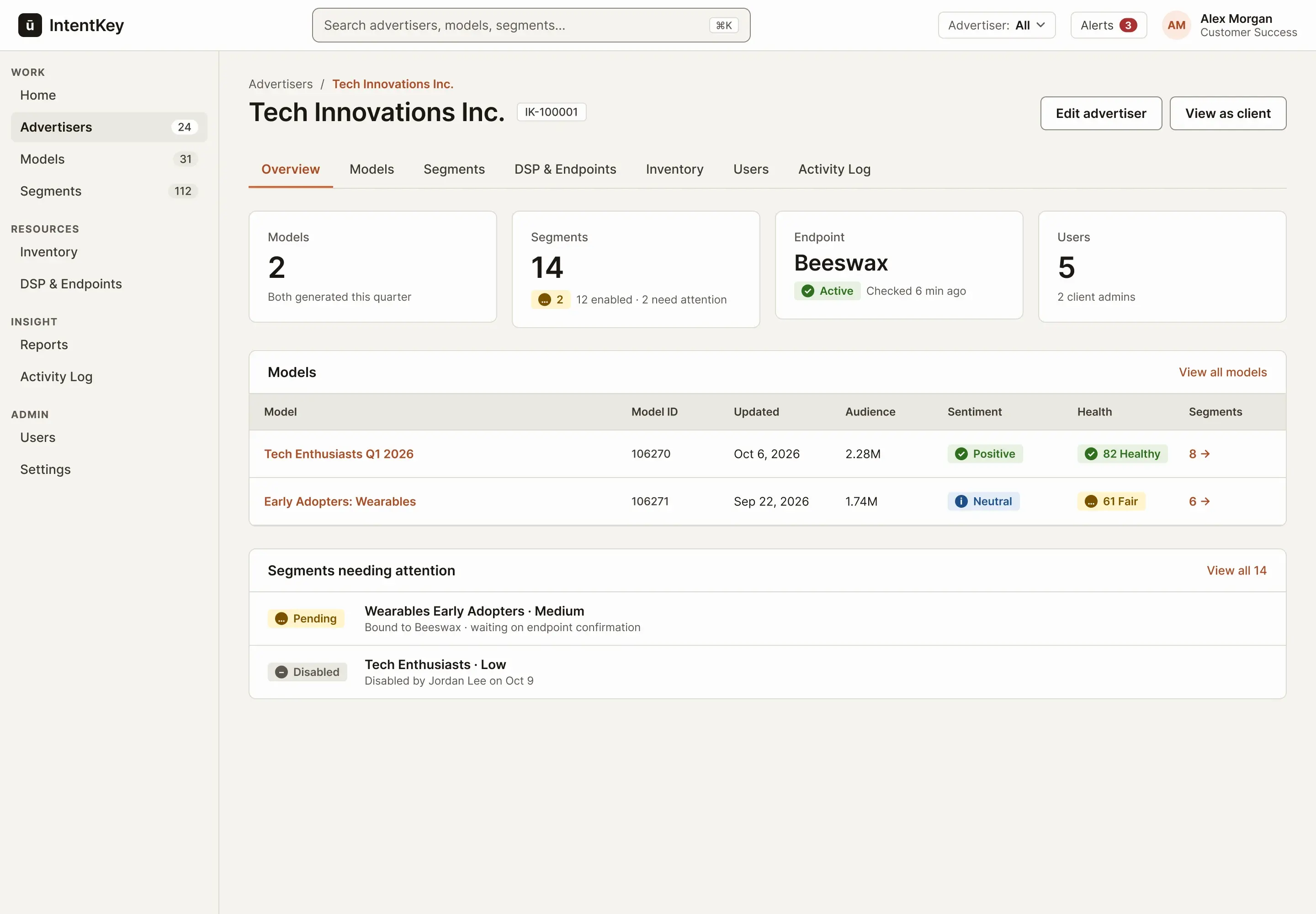Click the AM user avatar
The width and height of the screenshot is (1316, 914).
pyautogui.click(x=1176, y=25)
